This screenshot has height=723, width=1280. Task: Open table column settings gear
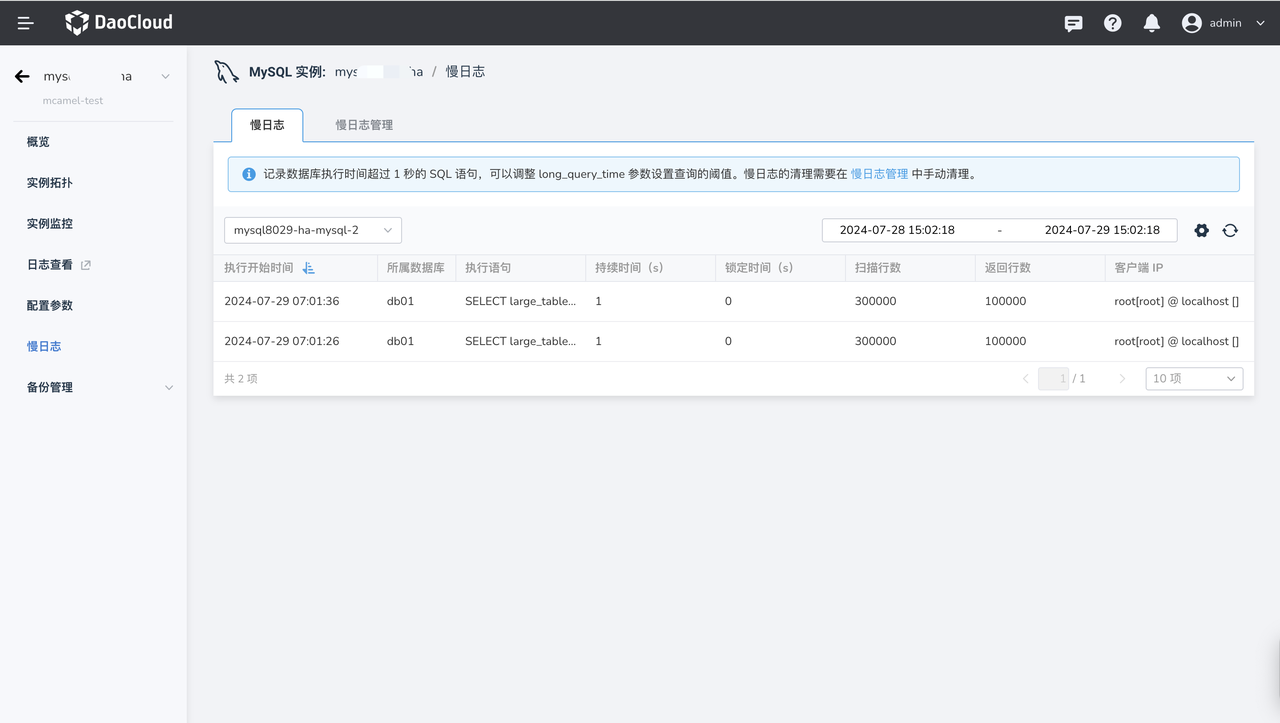click(x=1201, y=230)
